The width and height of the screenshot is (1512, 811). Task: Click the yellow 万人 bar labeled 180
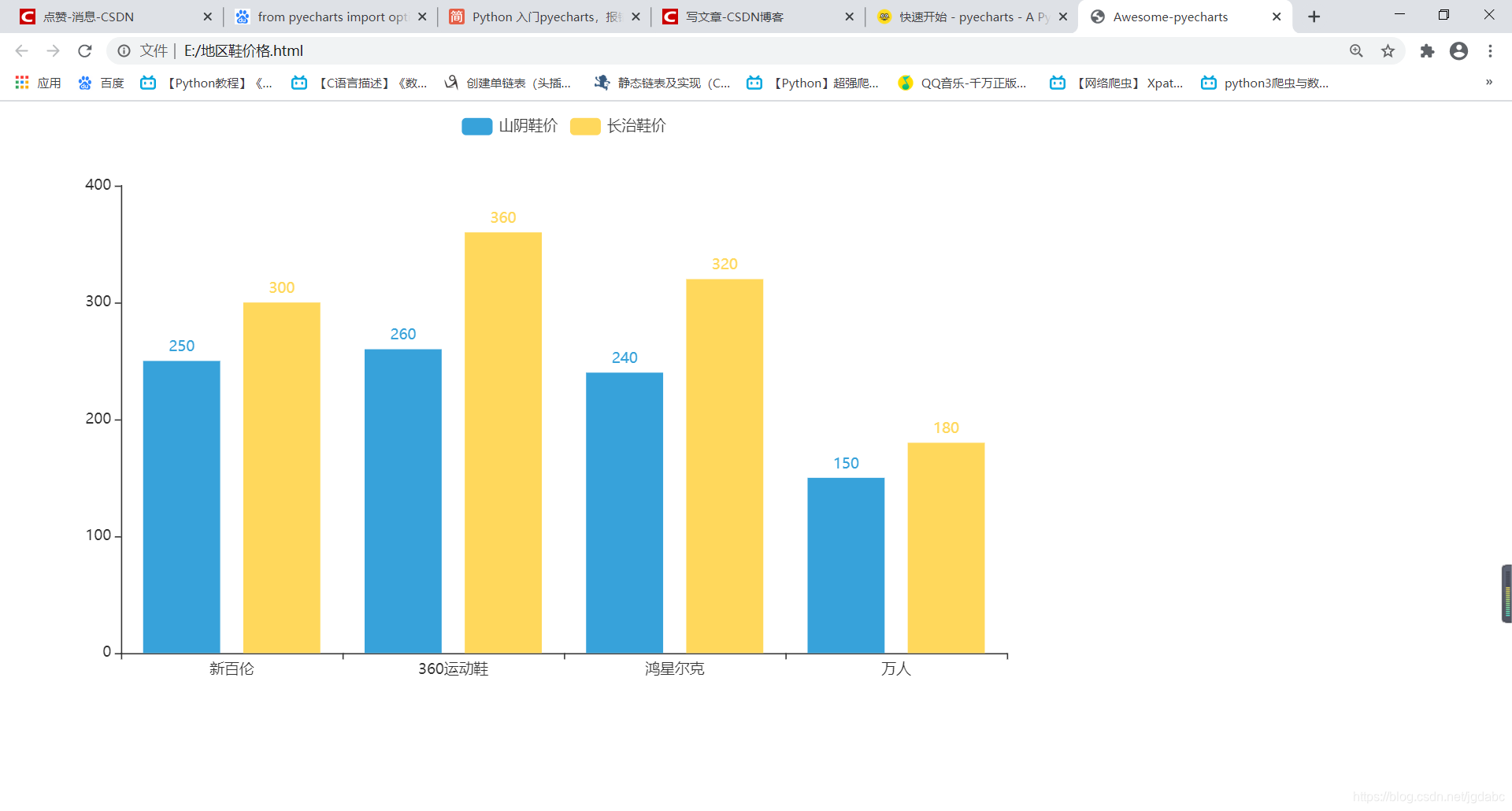946,548
